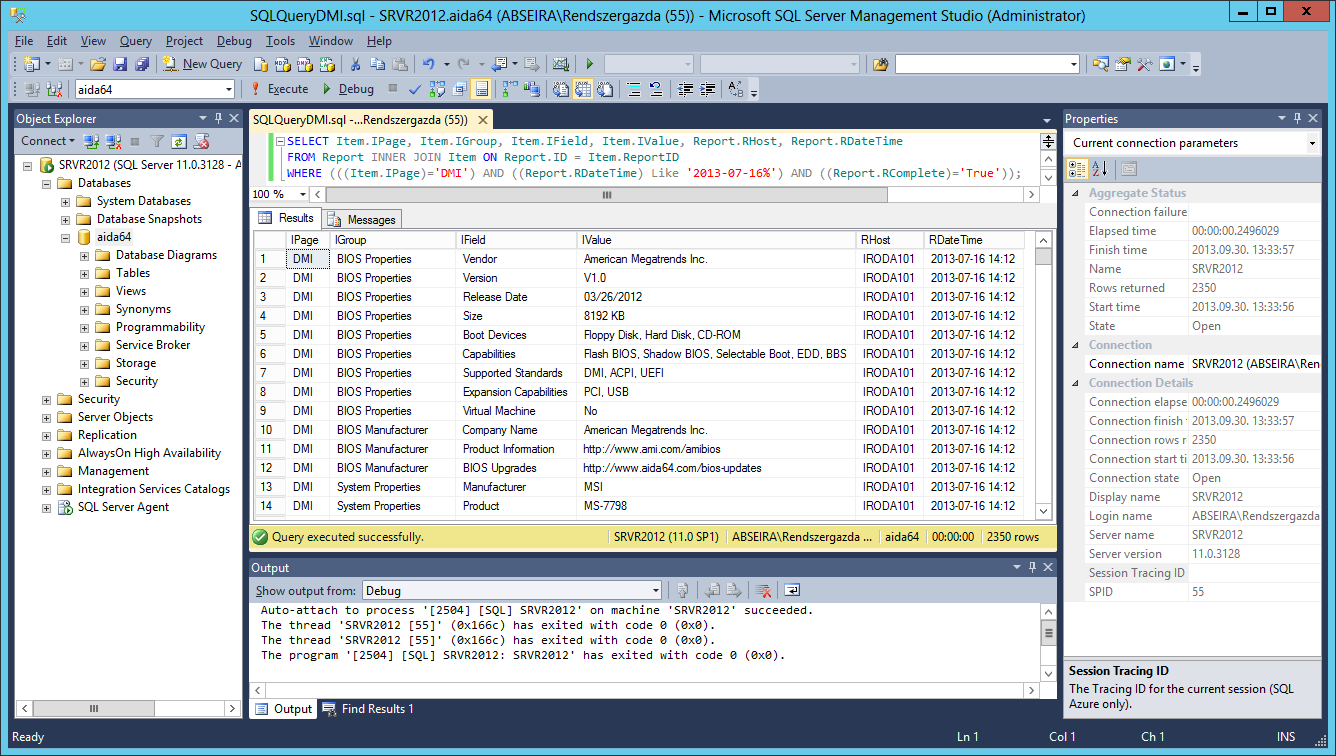The image size is (1336, 756).
Task: Comment out the selected lines
Action: click(x=633, y=89)
